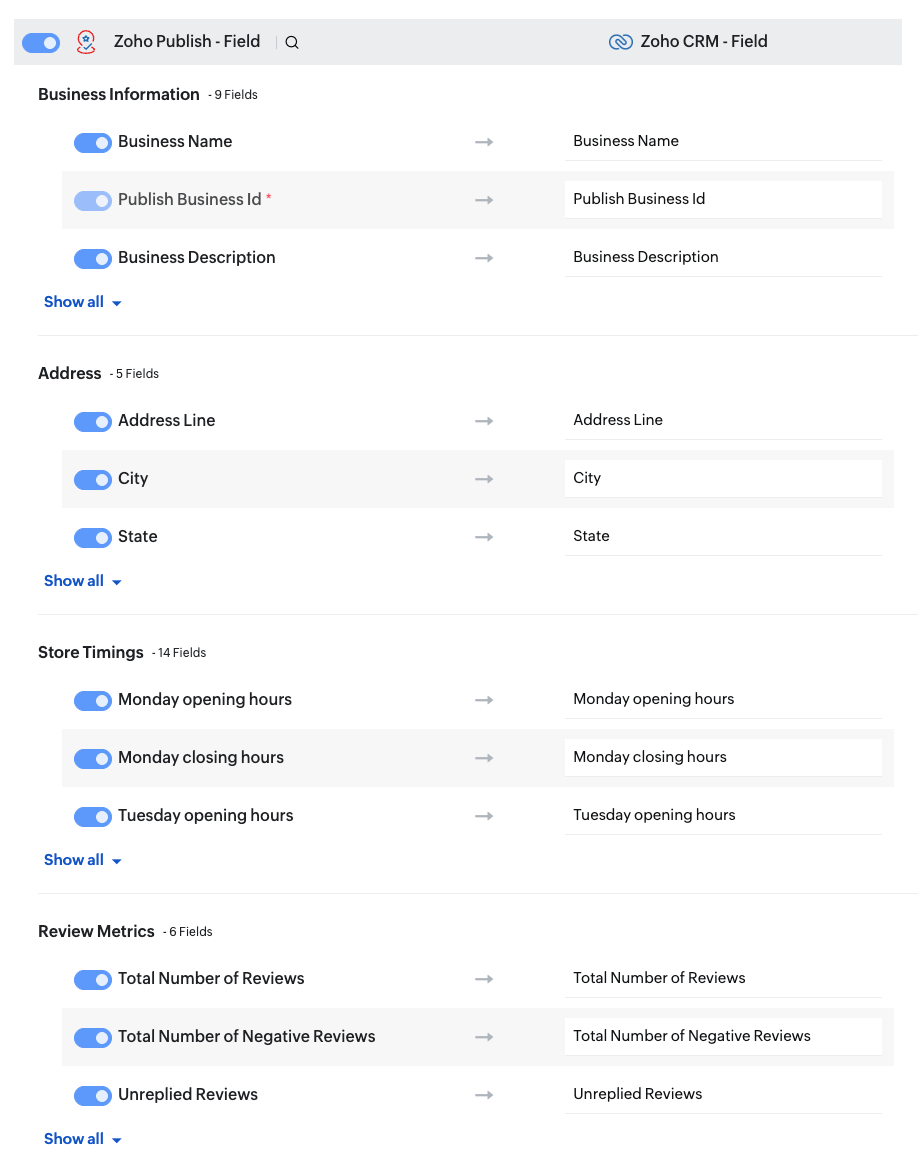
Task: Click the search icon in the header
Action: pyautogui.click(x=292, y=42)
